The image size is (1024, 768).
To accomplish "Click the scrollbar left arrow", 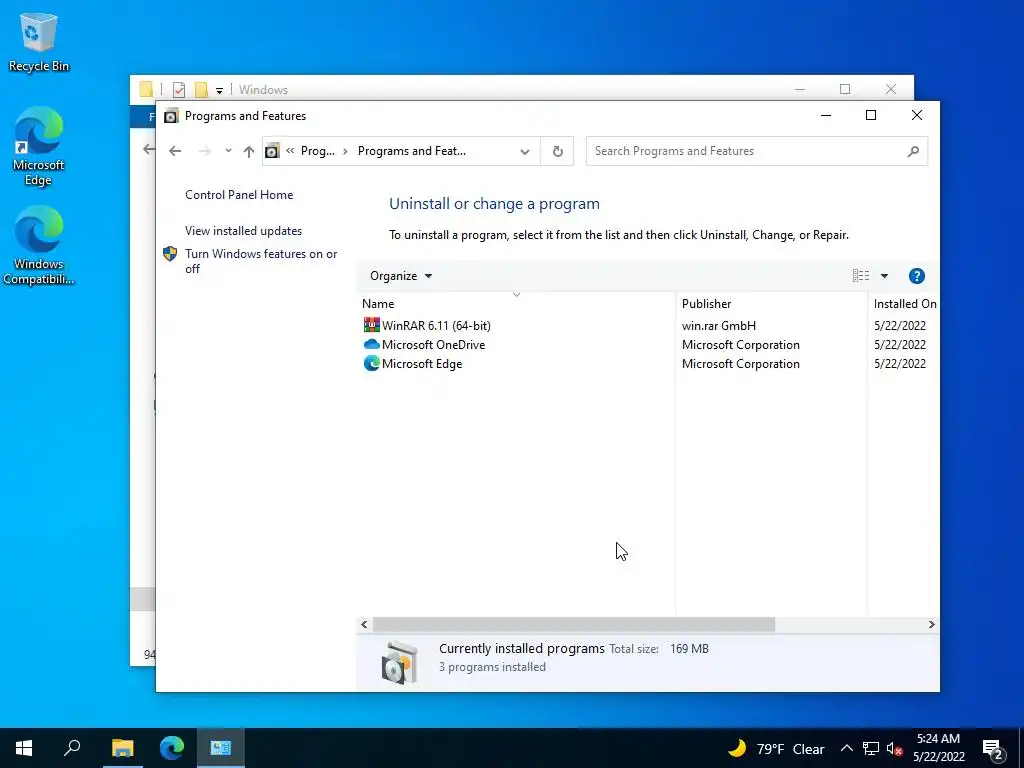I will coord(364,624).
